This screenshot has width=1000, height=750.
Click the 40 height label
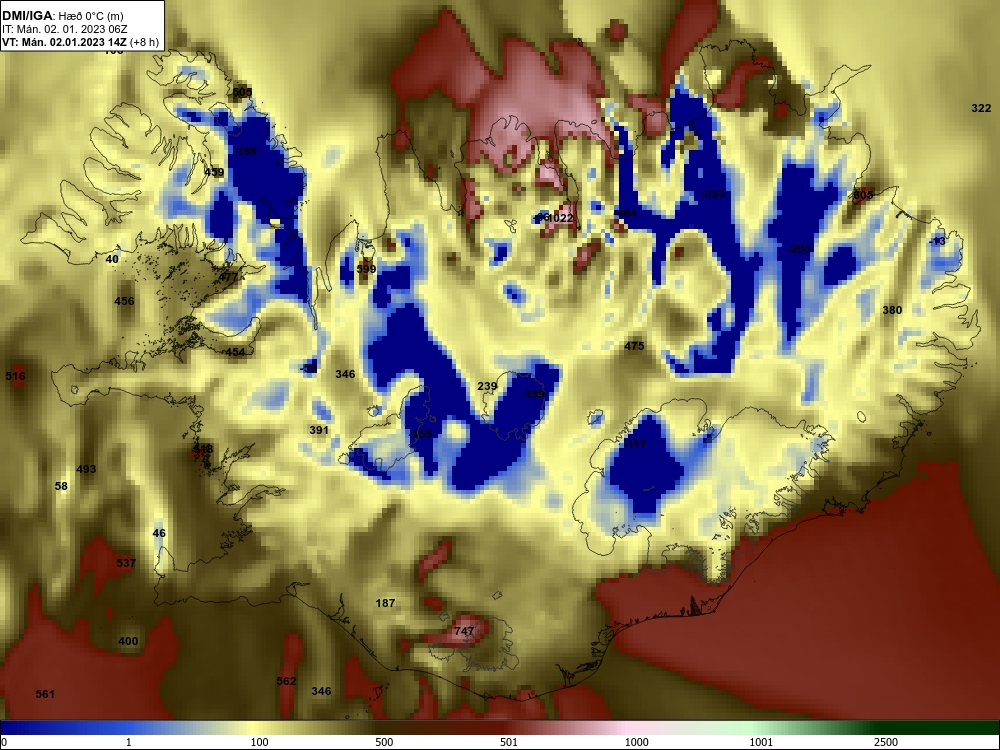(x=112, y=259)
